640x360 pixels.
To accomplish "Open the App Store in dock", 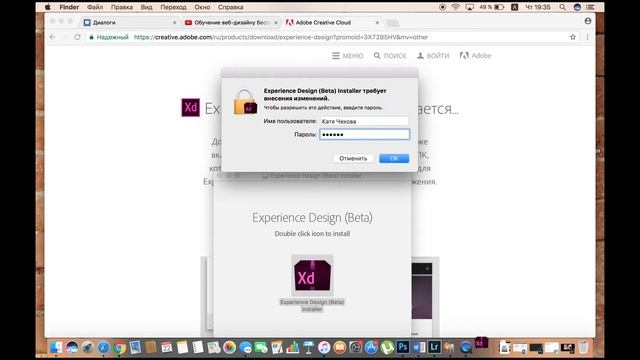I will pyautogui.click(x=371, y=347).
